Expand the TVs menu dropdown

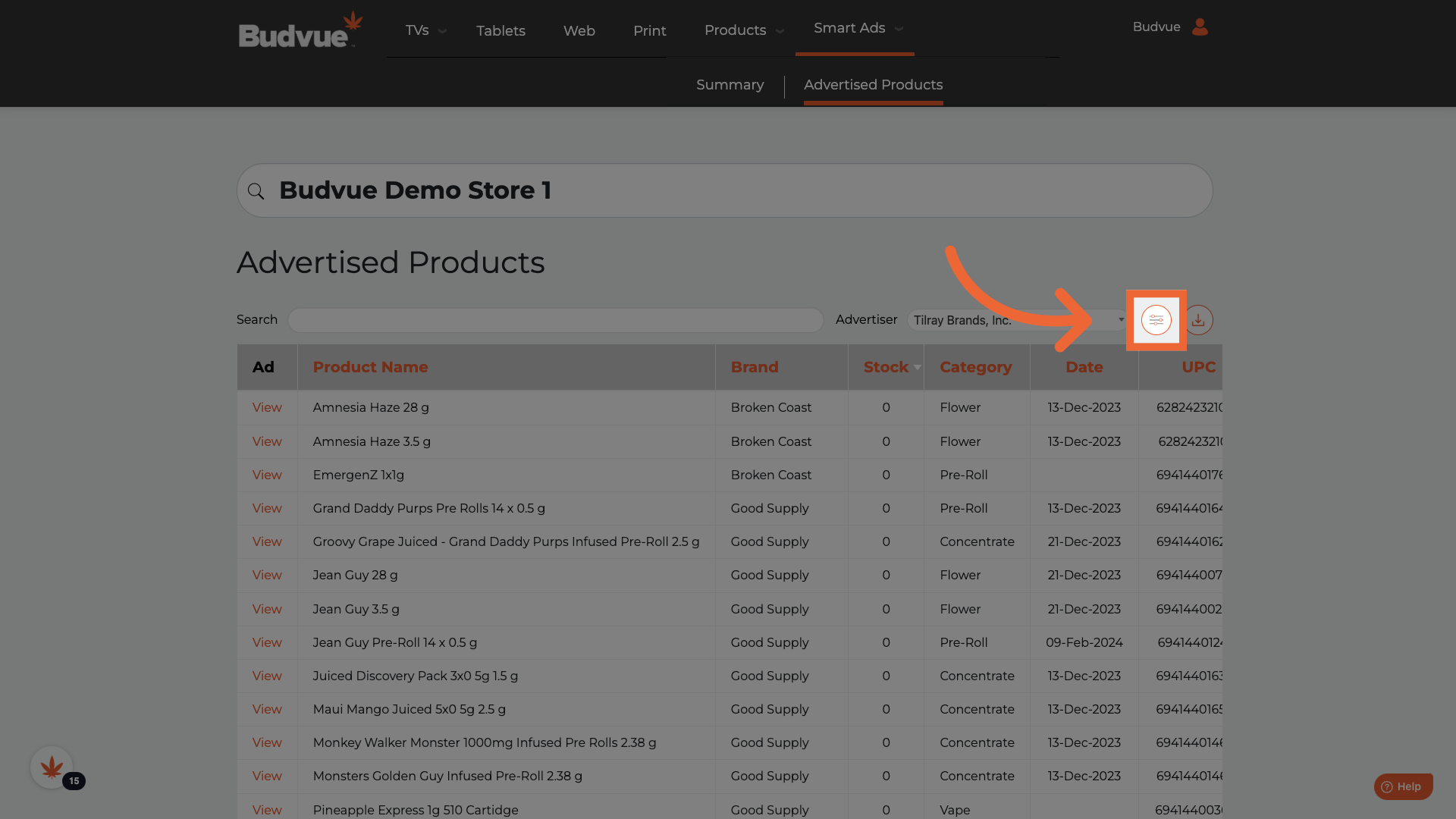pyautogui.click(x=443, y=31)
